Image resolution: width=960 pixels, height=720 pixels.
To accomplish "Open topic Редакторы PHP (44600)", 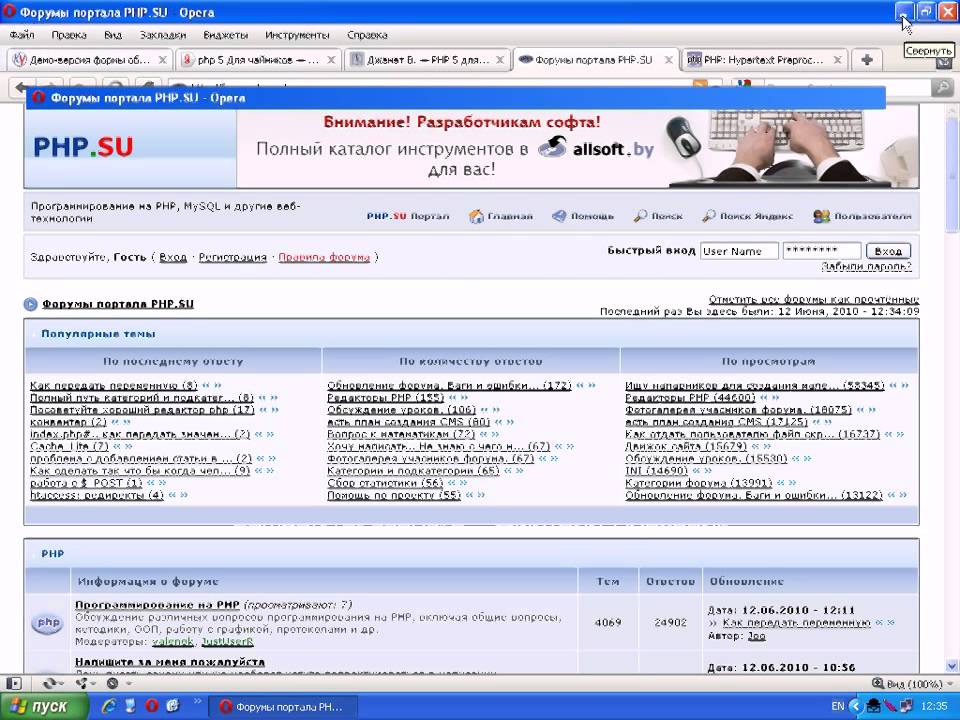I will pos(690,397).
